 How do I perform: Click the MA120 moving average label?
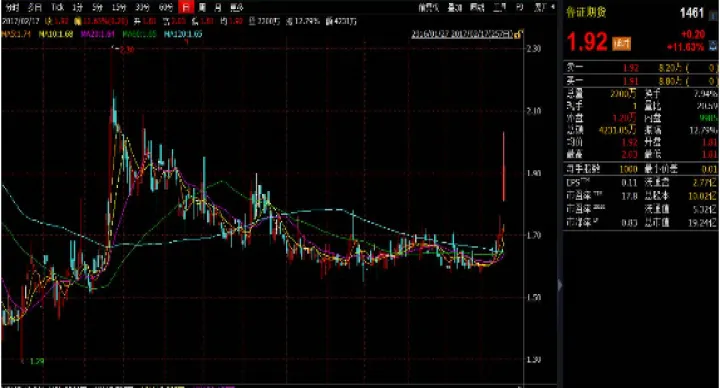click(182, 34)
